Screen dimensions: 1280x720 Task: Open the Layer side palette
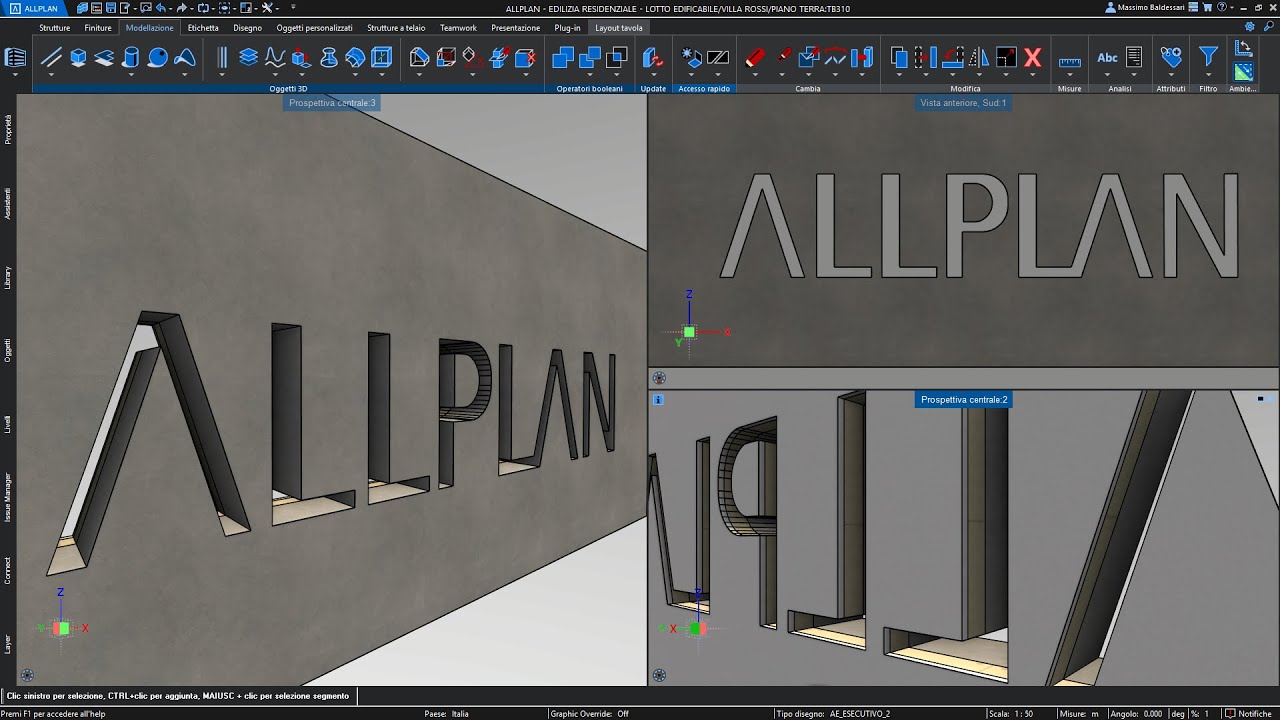(x=8, y=643)
